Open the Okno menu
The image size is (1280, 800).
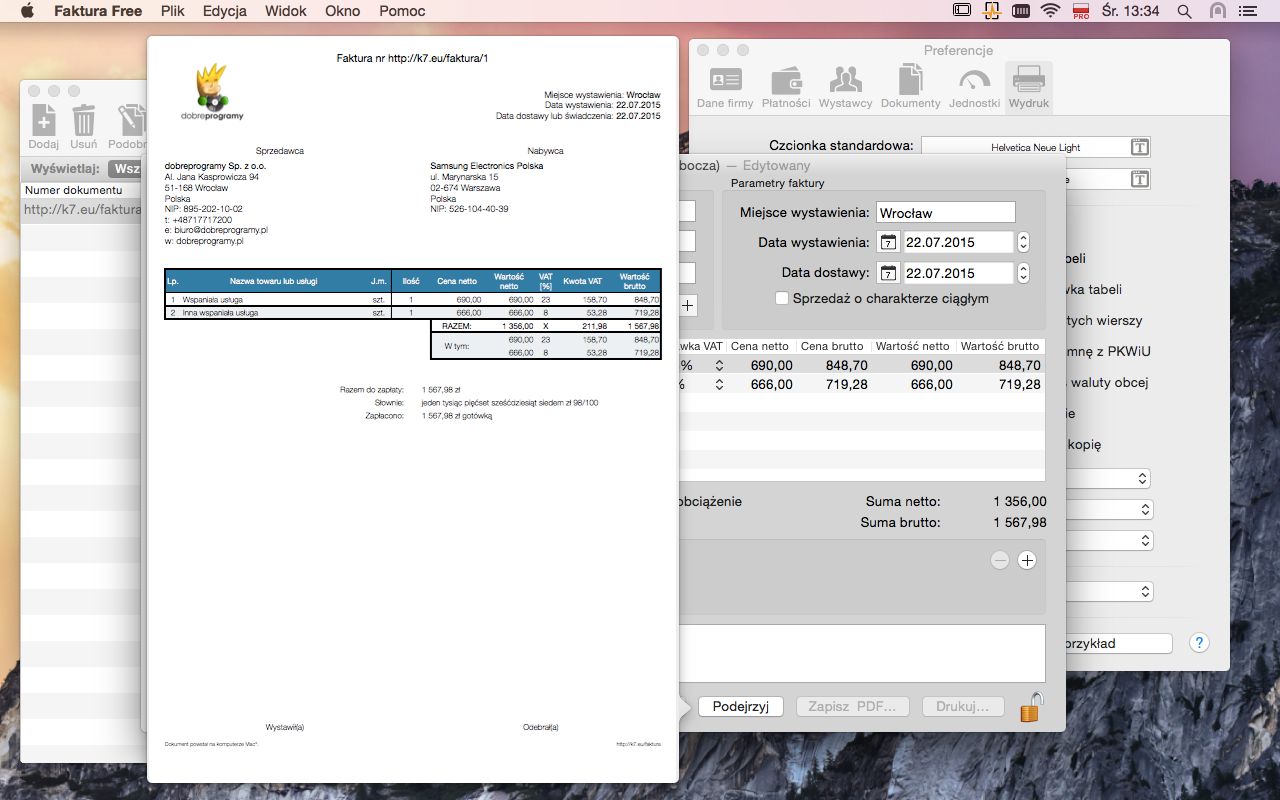coord(343,11)
